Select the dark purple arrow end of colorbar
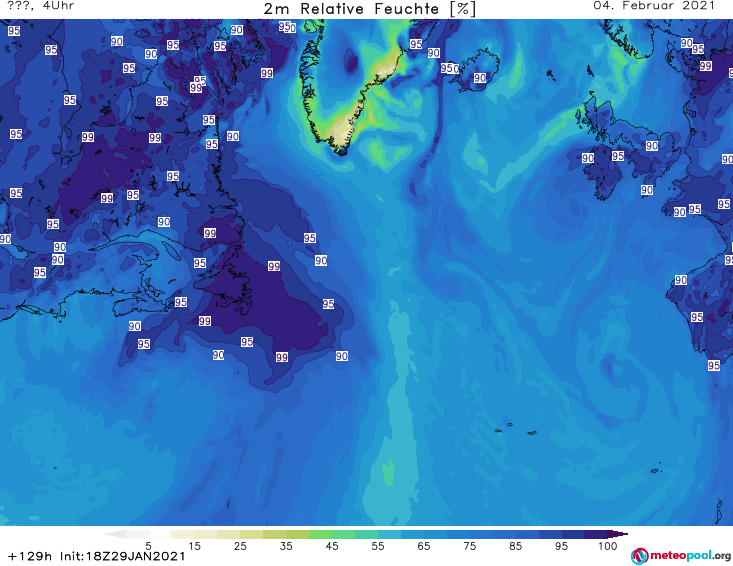This screenshot has width=733, height=566. pyautogui.click(x=618, y=534)
